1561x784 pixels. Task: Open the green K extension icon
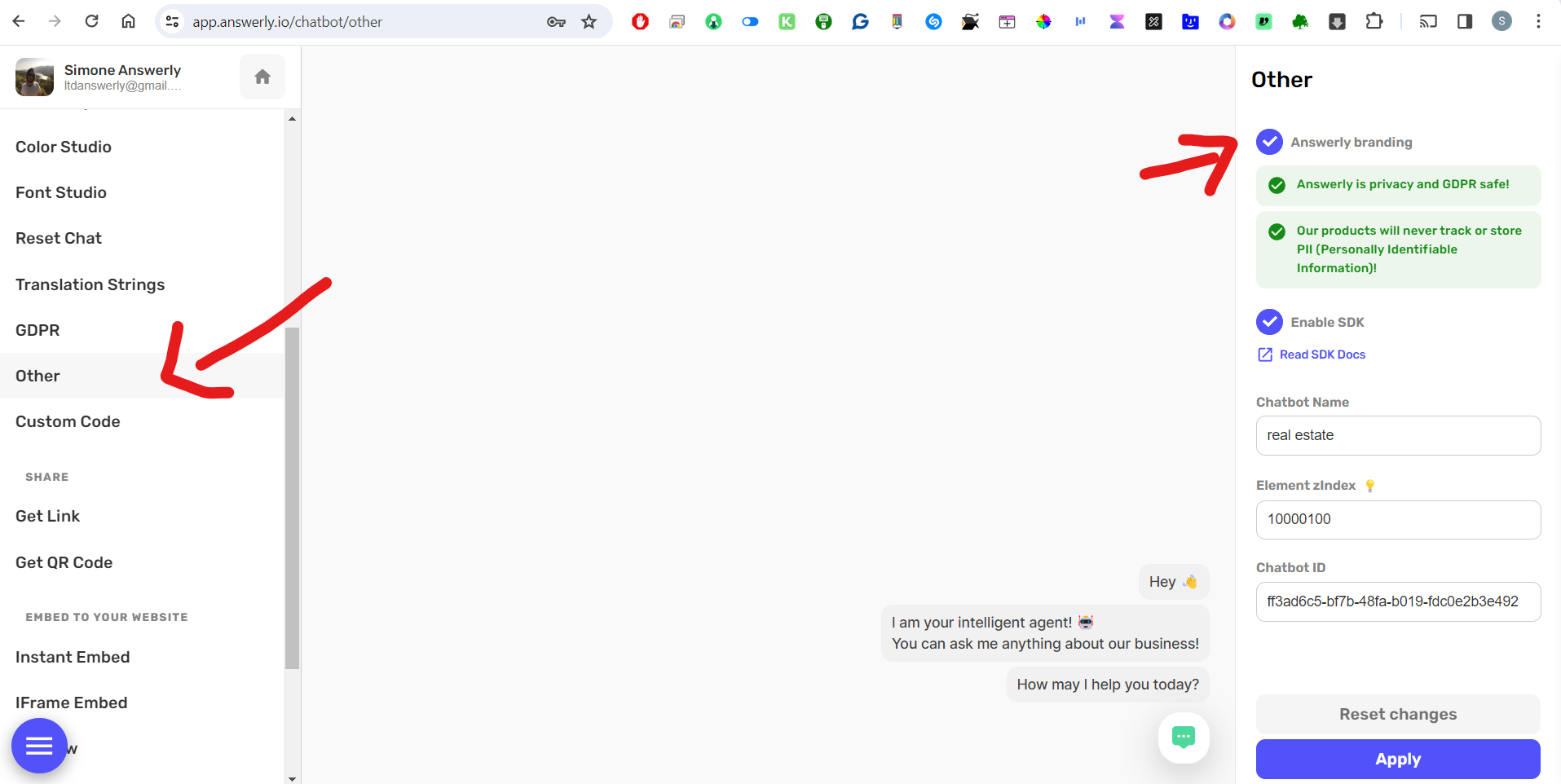pyautogui.click(x=787, y=22)
